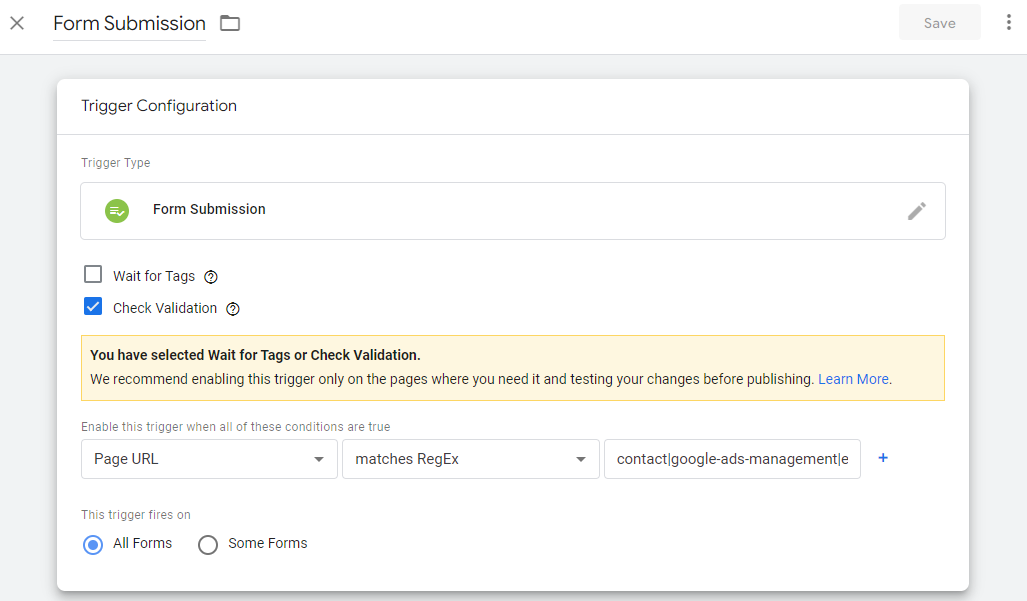
Task: Click the Form Submission trigger type box
Action: point(513,211)
